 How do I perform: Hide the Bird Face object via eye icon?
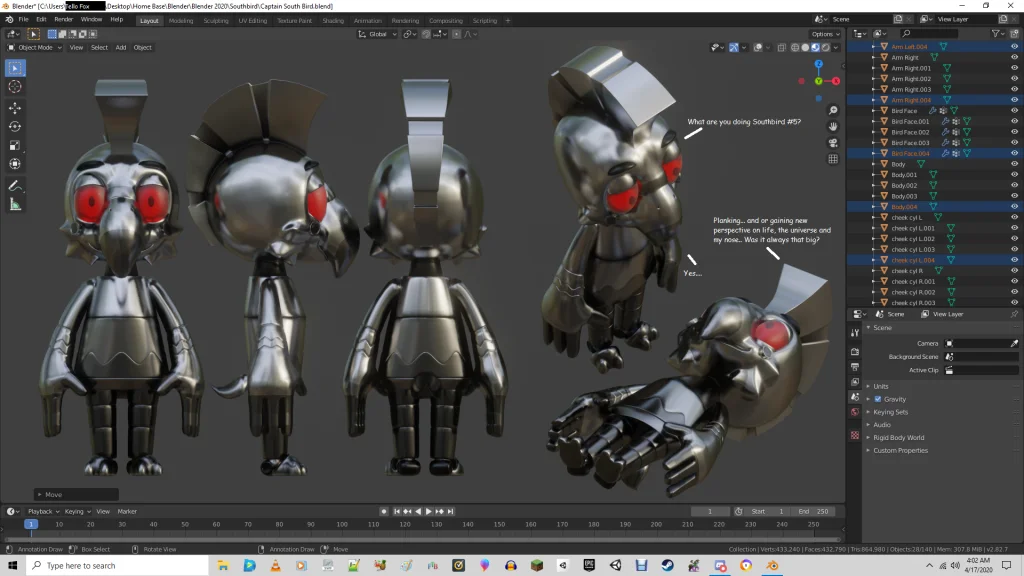[1014, 110]
